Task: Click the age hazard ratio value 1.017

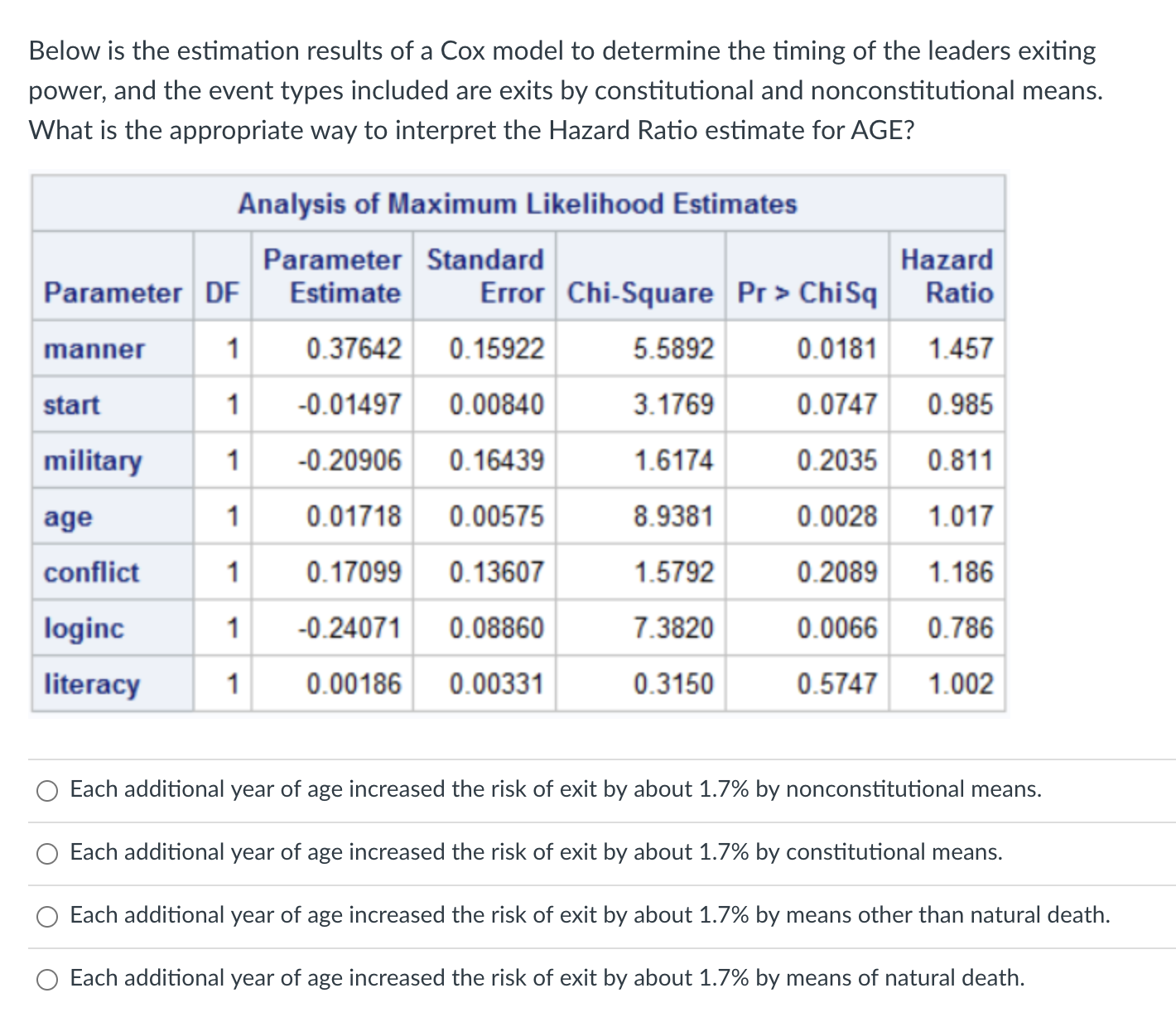Action: [x=960, y=517]
